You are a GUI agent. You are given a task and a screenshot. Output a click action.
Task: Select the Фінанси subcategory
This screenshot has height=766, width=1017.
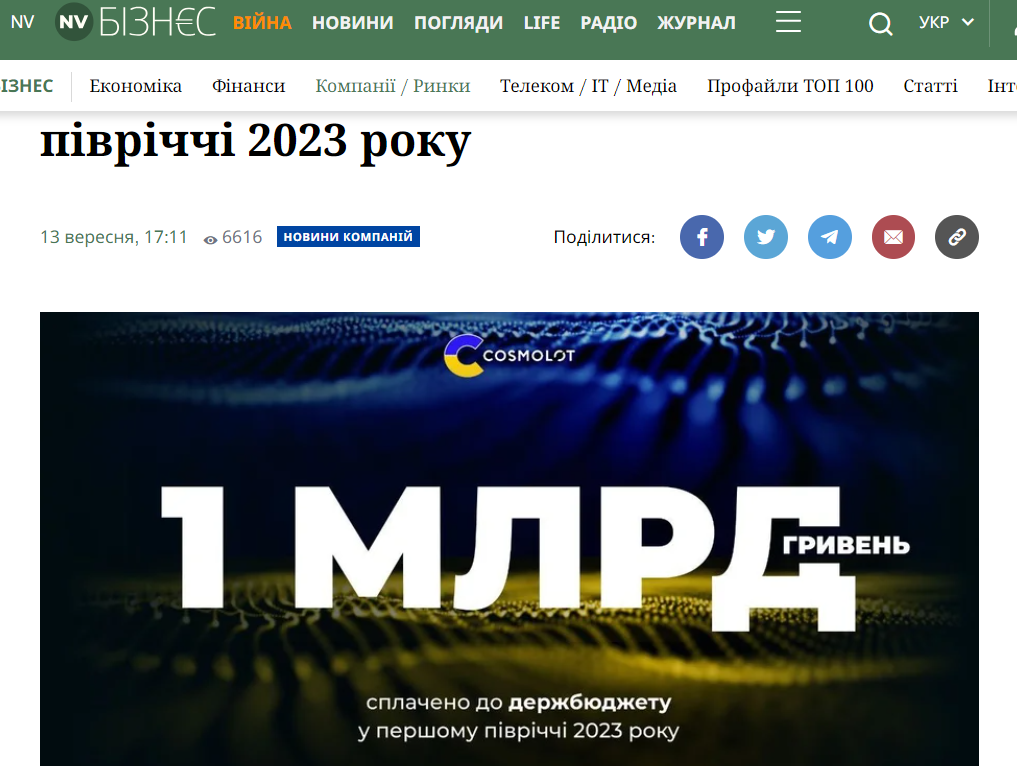click(248, 86)
